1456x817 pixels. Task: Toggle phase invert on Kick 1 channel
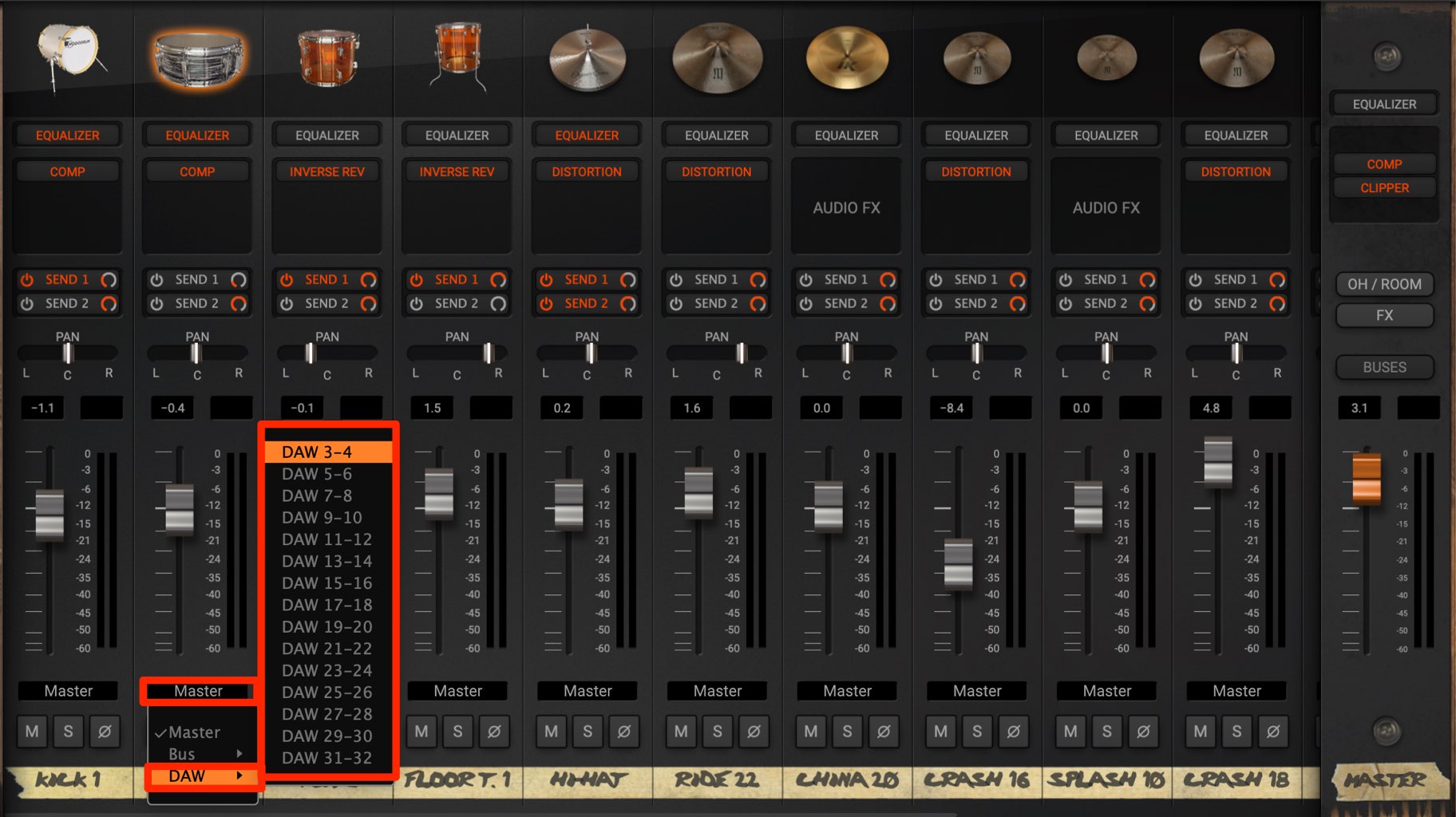(105, 731)
